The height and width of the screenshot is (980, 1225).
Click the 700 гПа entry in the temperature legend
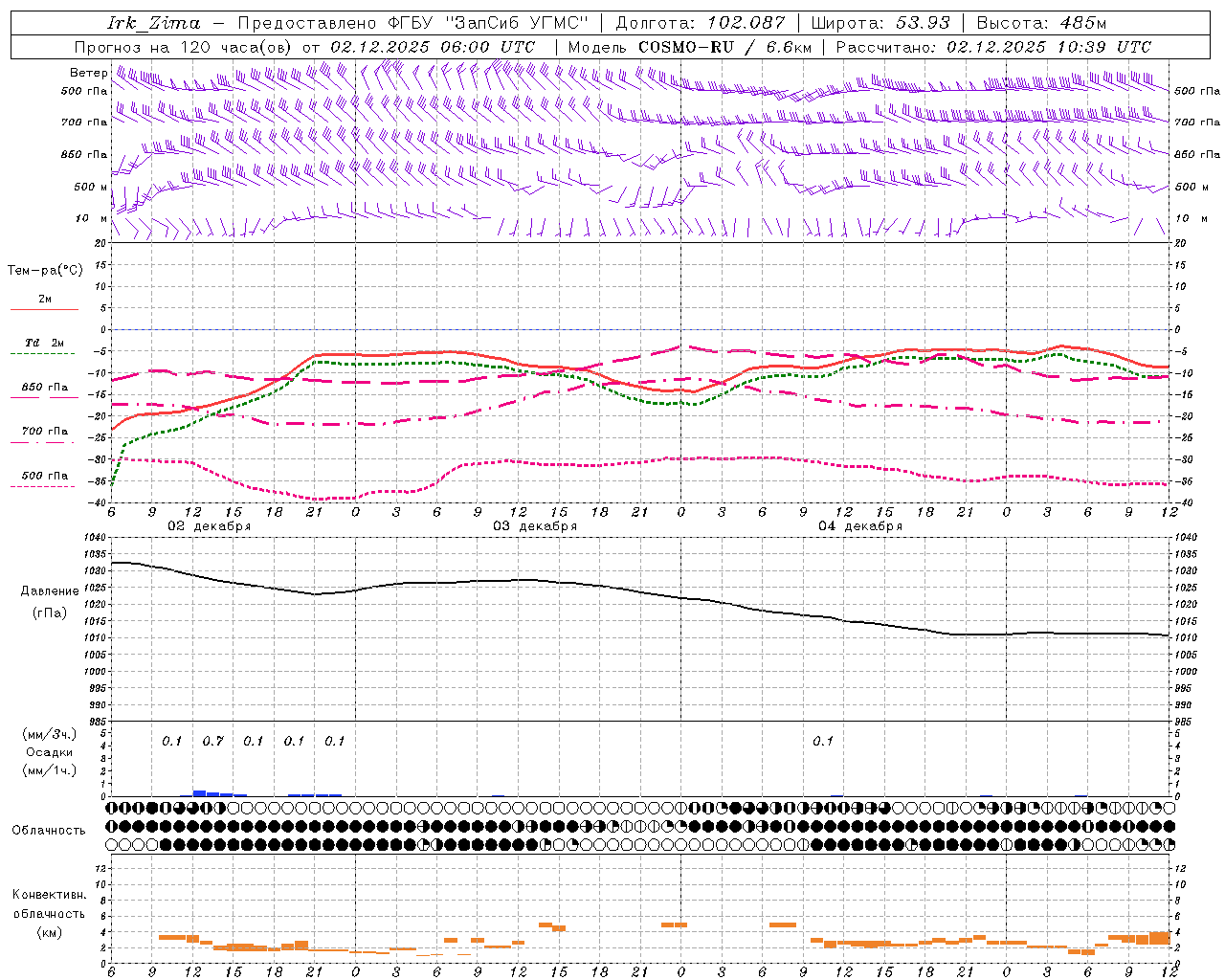coord(45,431)
